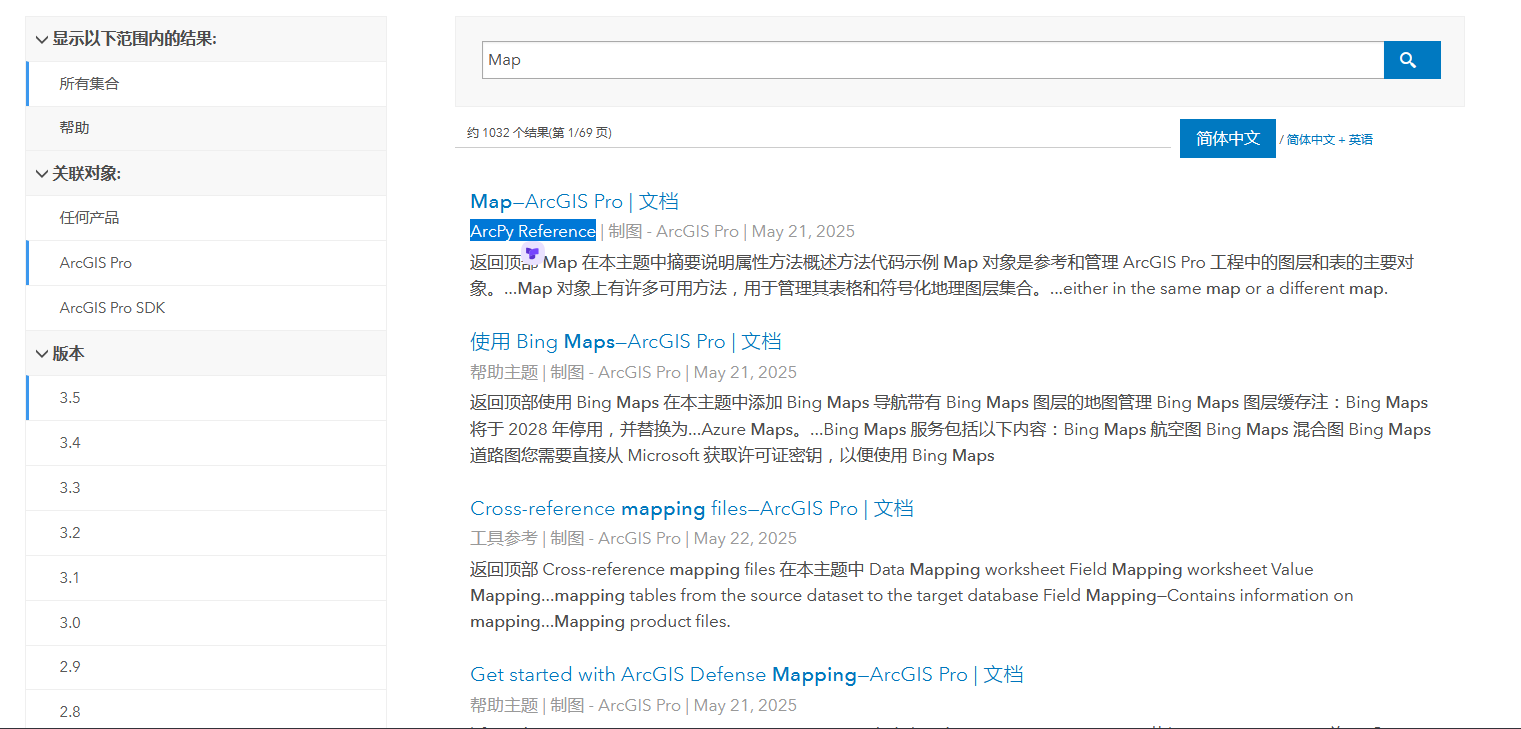Click 工具参考 label under Cross-reference result
The width and height of the screenshot is (1521, 729).
pos(504,538)
